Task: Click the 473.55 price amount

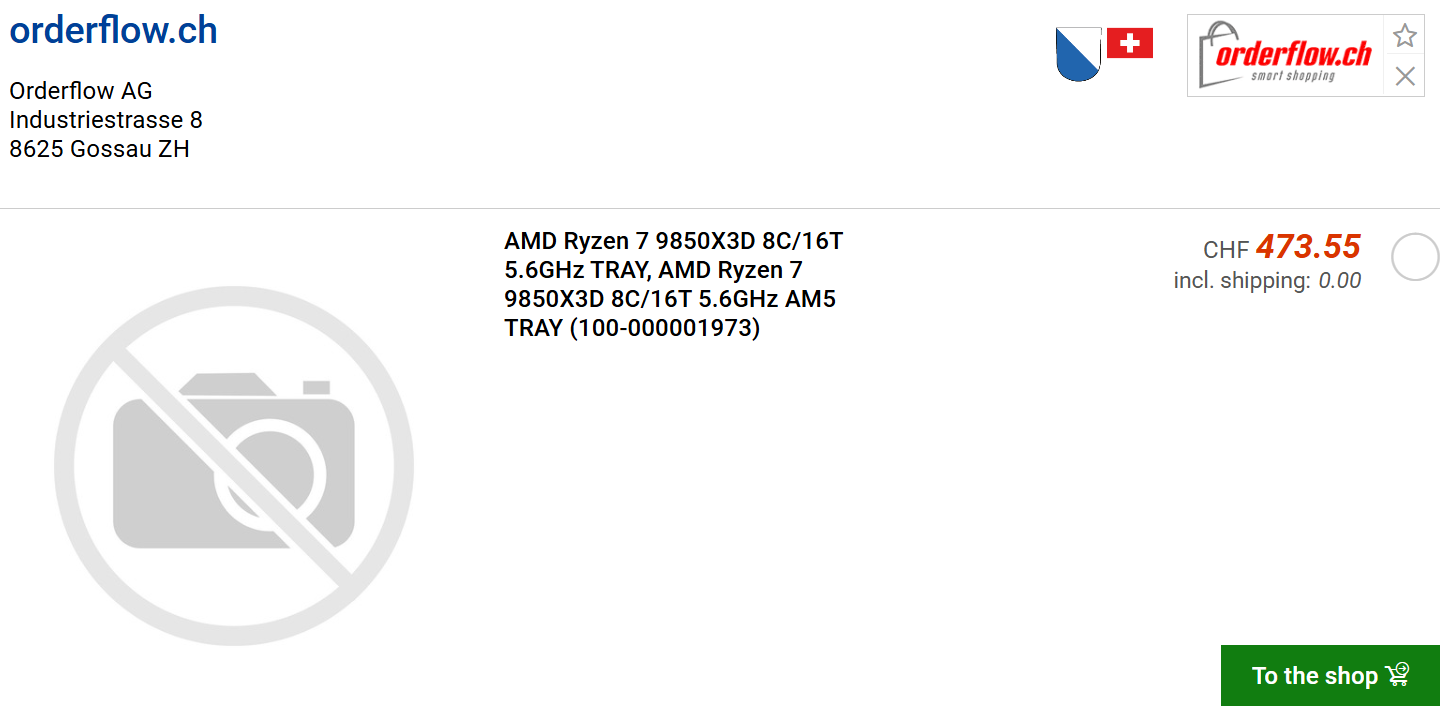Action: pyautogui.click(x=1308, y=247)
